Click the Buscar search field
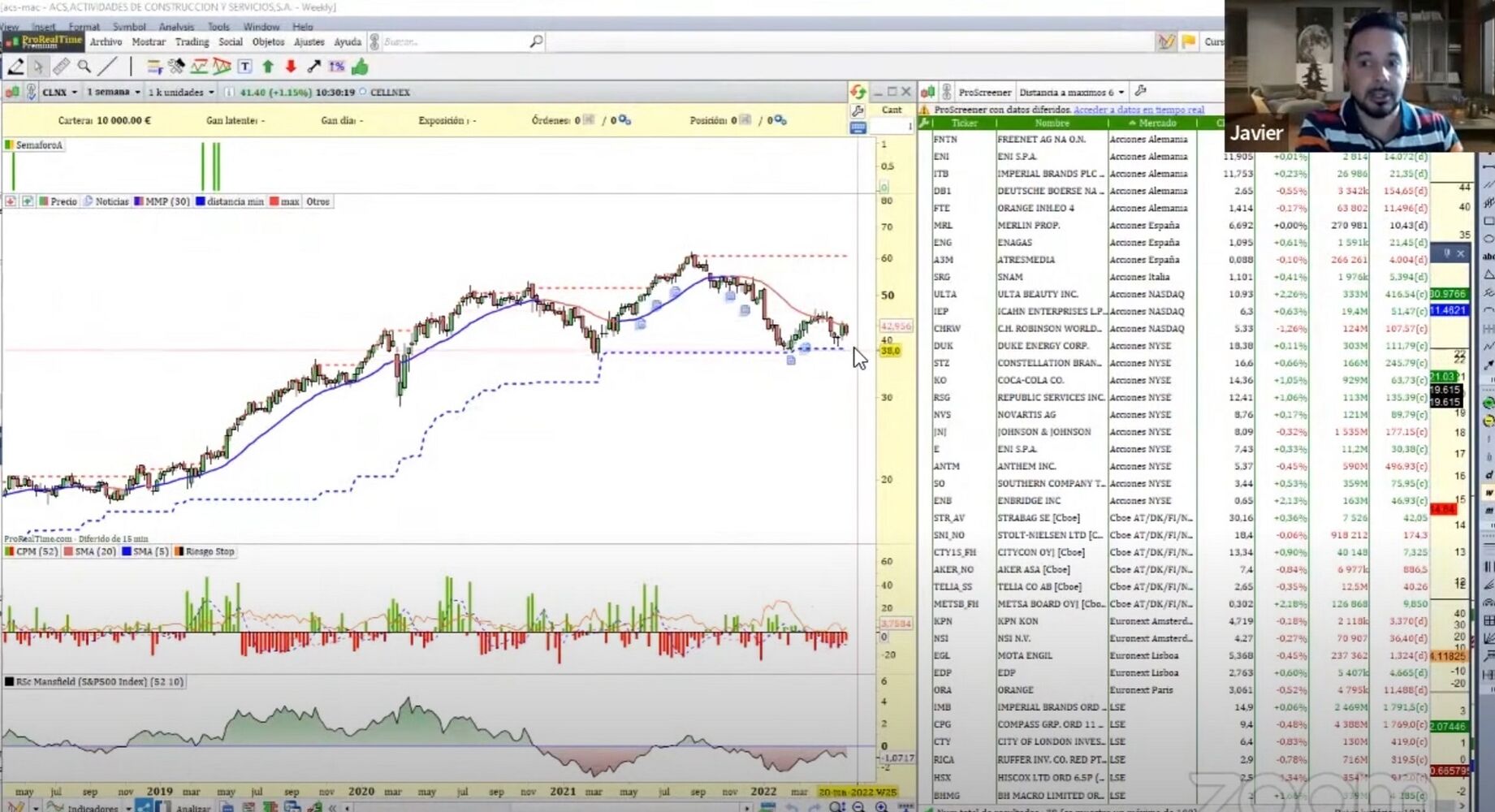1495x812 pixels. tap(455, 42)
